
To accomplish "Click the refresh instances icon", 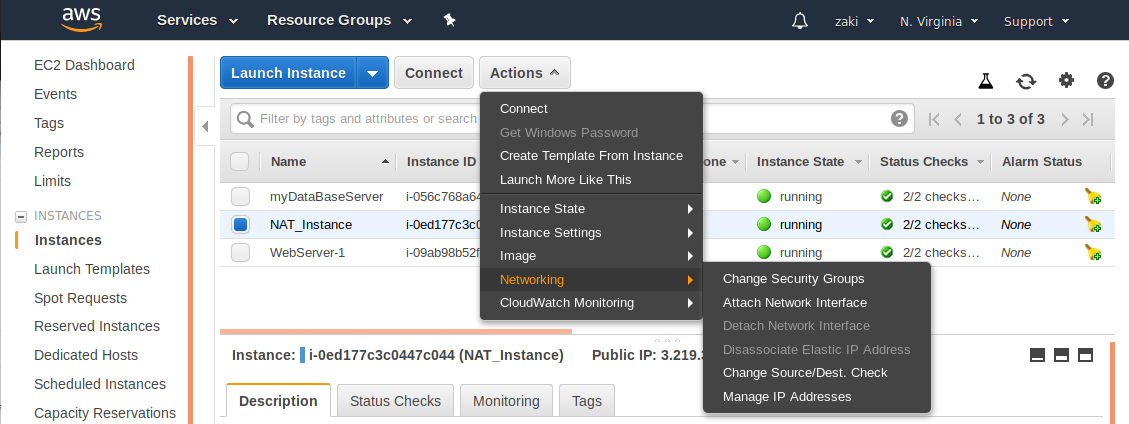I will click(x=1026, y=81).
